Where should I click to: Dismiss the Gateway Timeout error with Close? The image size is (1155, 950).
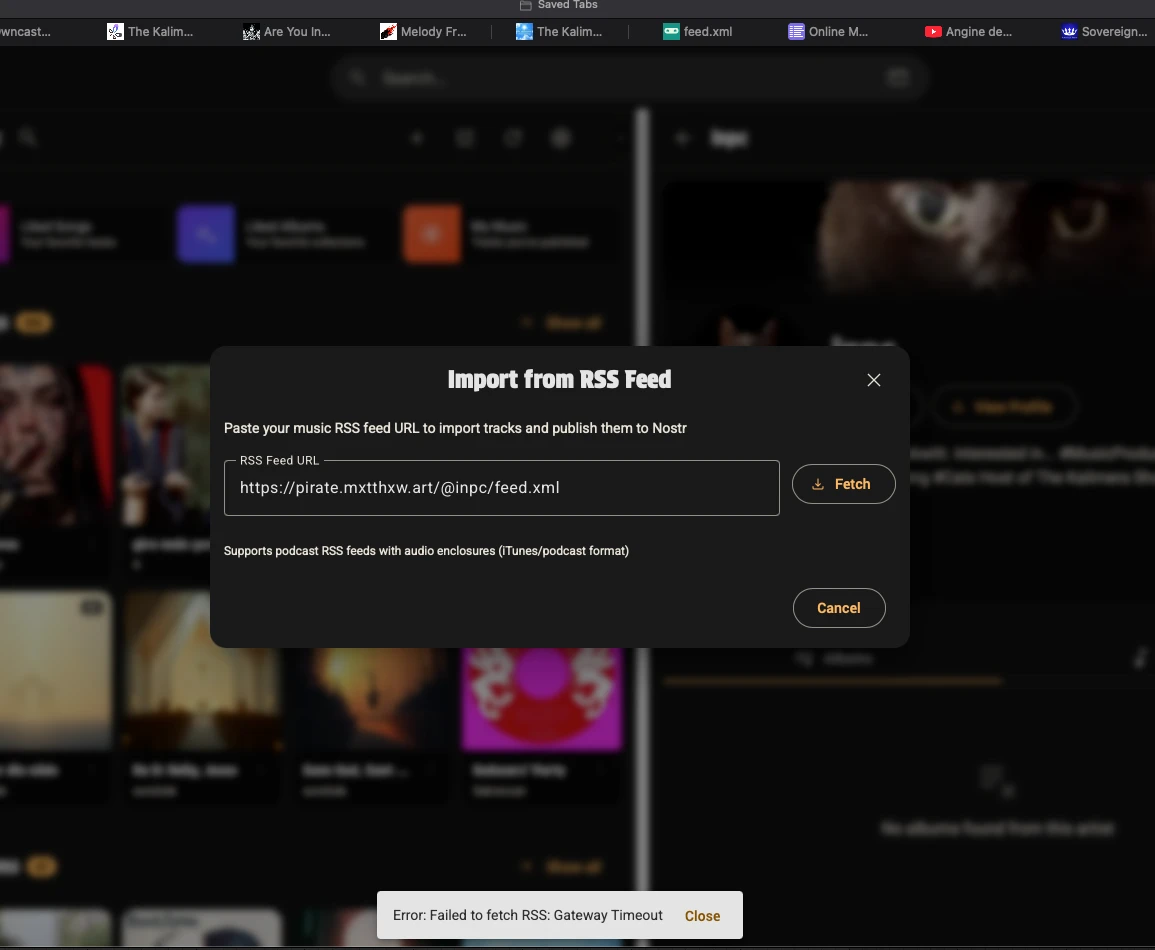(x=702, y=916)
